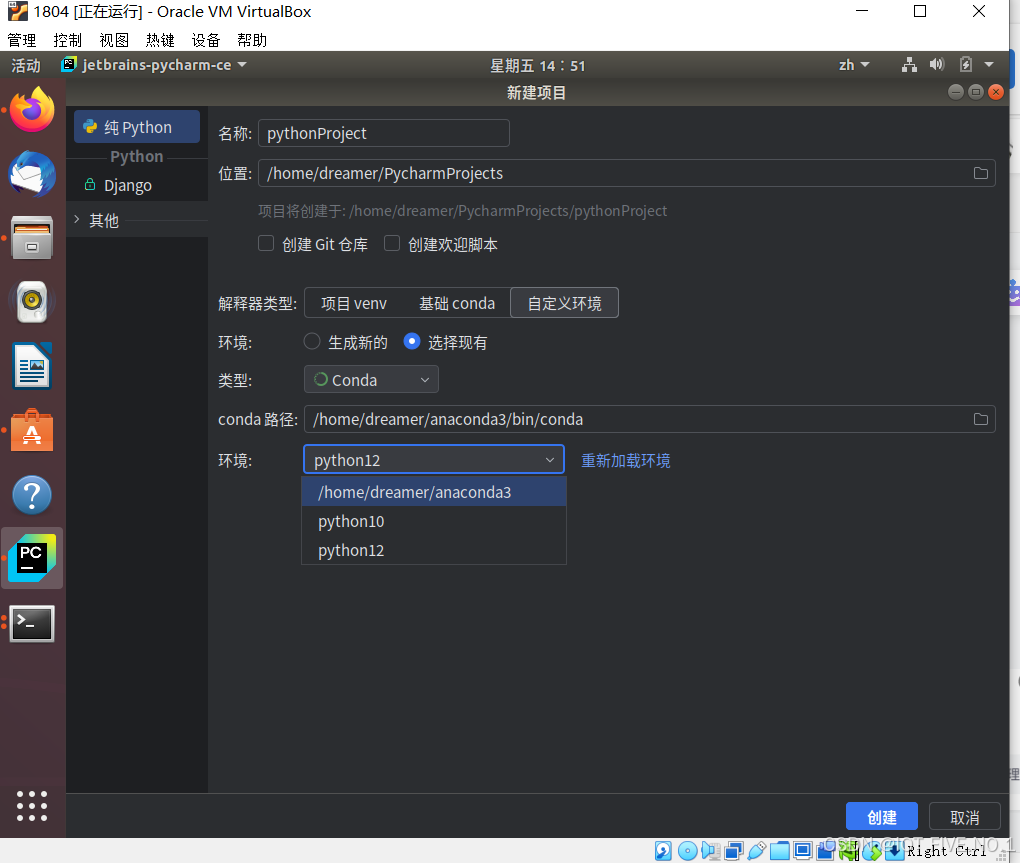The image size is (1020, 863).
Task: Click the network status icon in top bar
Action: point(909,64)
